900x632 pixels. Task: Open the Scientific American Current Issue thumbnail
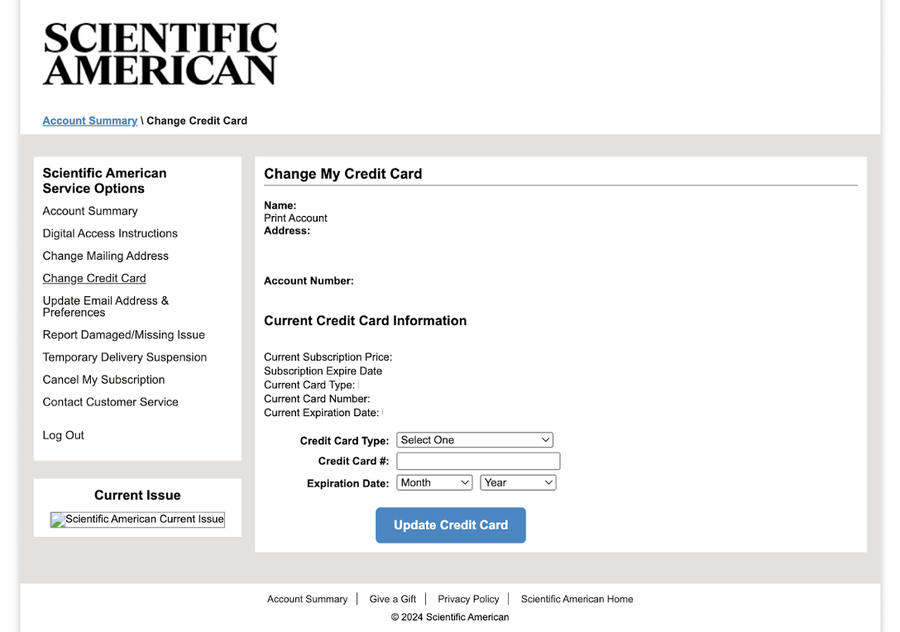pos(137,519)
